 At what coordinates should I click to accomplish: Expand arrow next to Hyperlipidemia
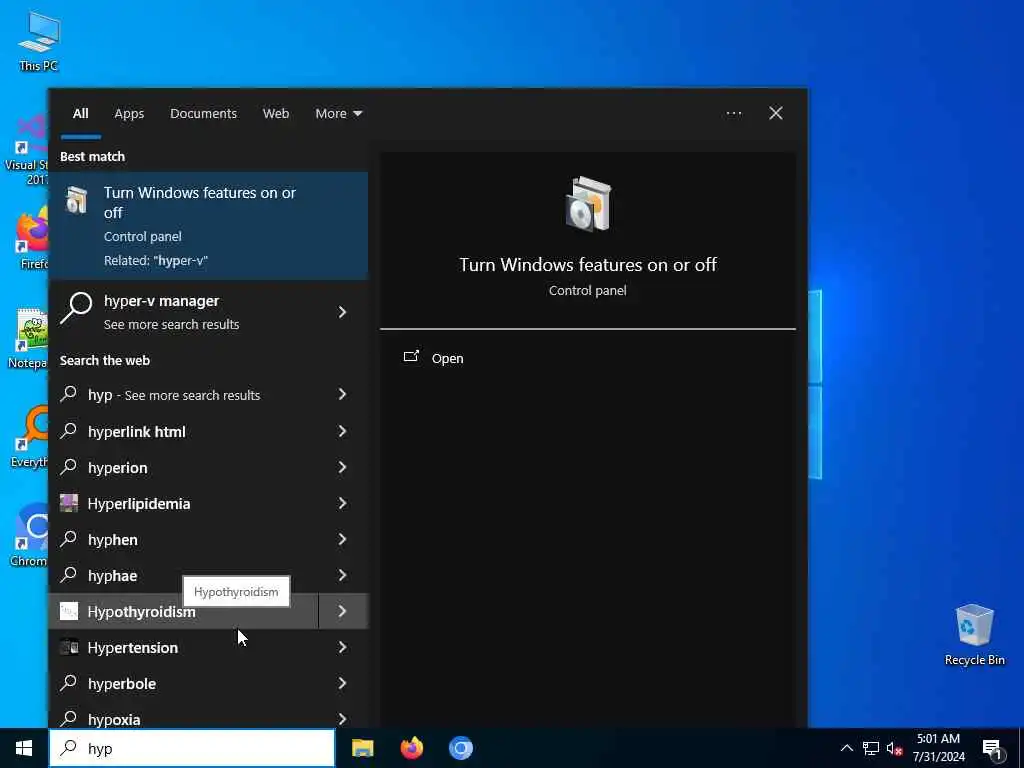coord(342,503)
